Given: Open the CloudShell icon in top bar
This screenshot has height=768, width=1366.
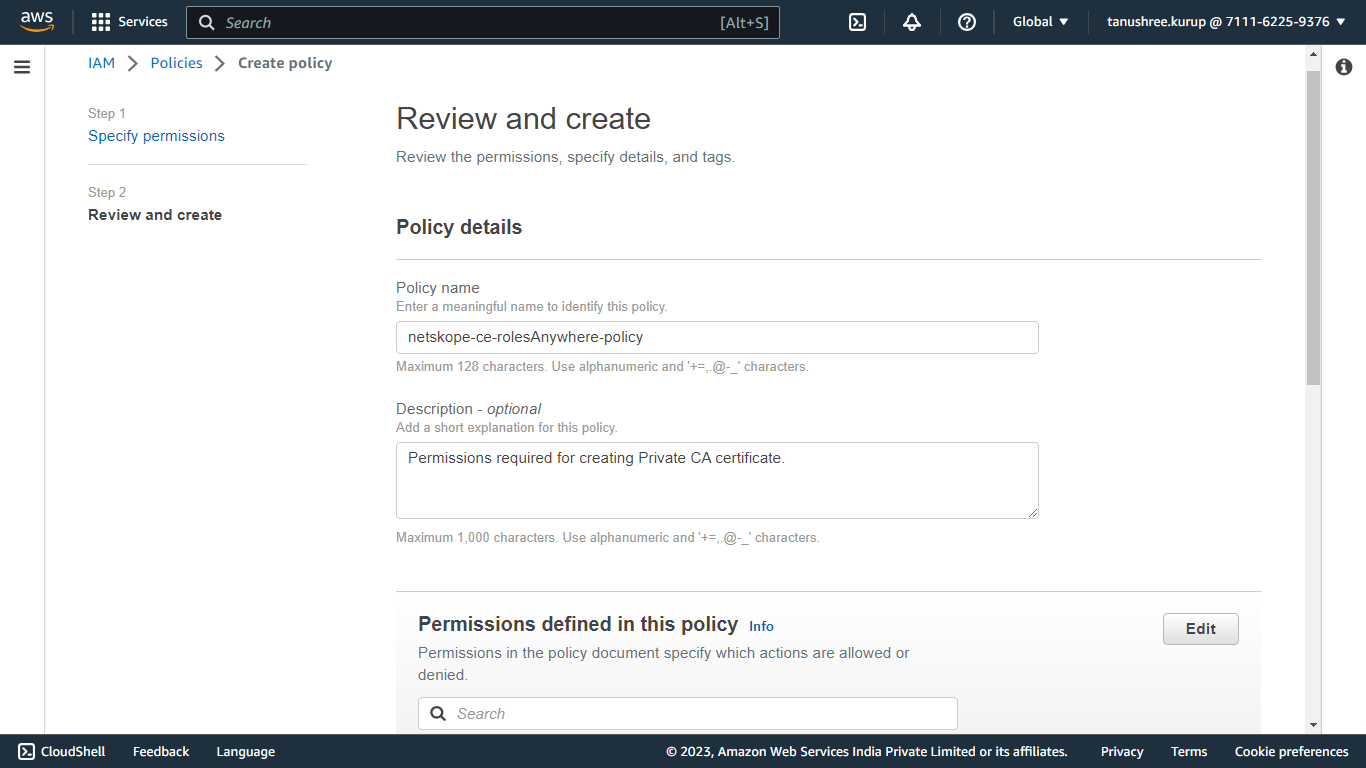Looking at the screenshot, I should coord(857,22).
